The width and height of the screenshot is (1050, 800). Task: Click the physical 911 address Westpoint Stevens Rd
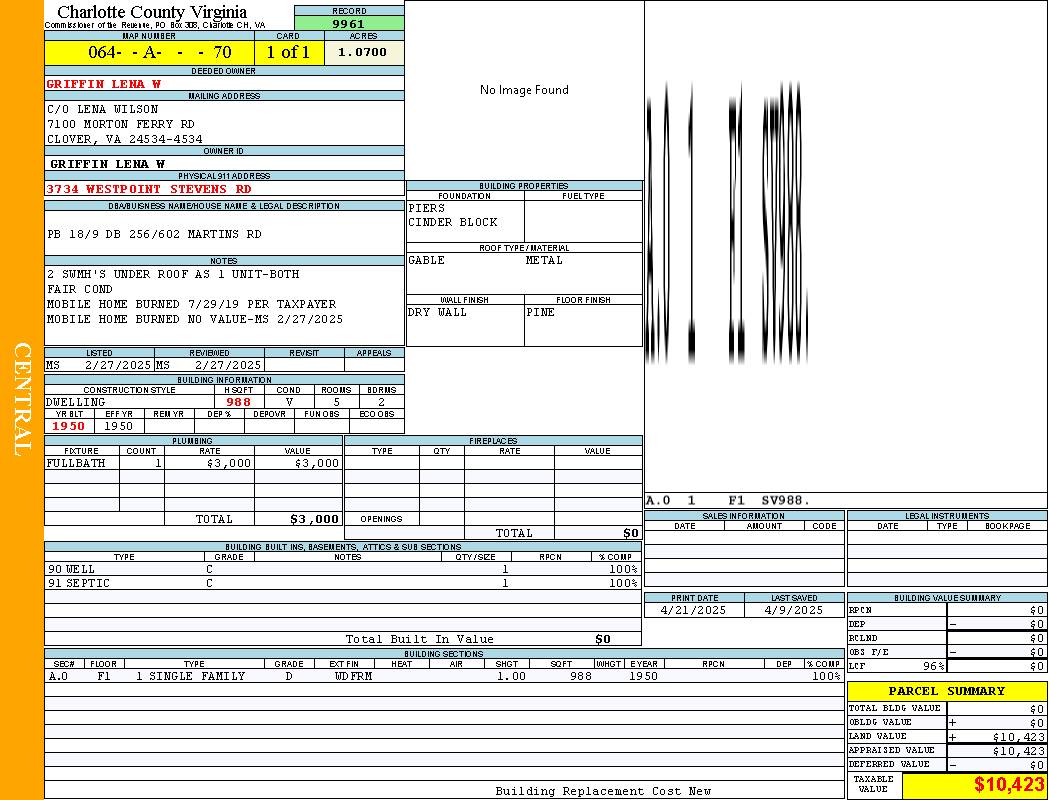tap(149, 189)
